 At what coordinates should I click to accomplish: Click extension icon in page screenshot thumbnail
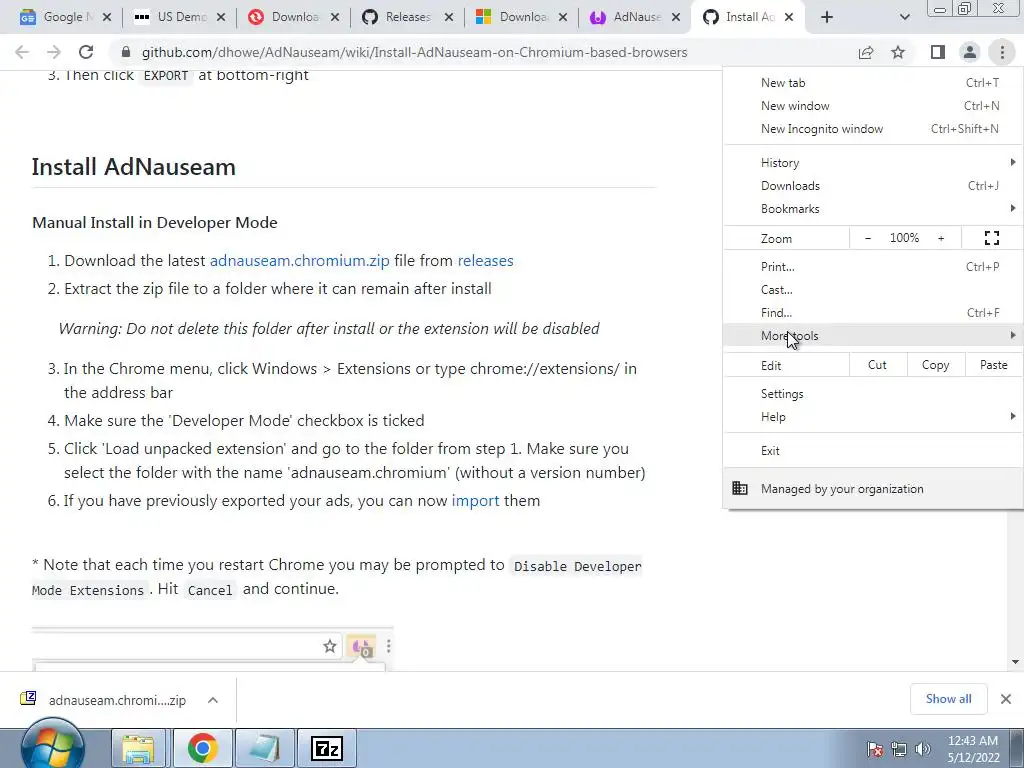tap(362, 647)
